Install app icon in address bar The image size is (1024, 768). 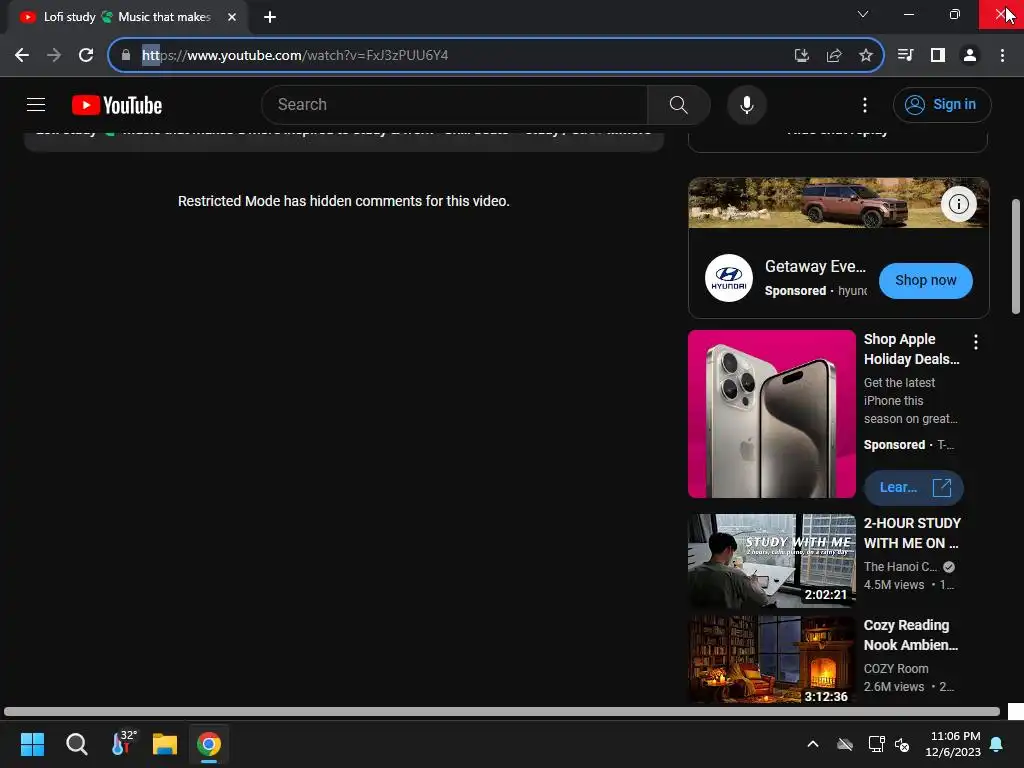[801, 56]
